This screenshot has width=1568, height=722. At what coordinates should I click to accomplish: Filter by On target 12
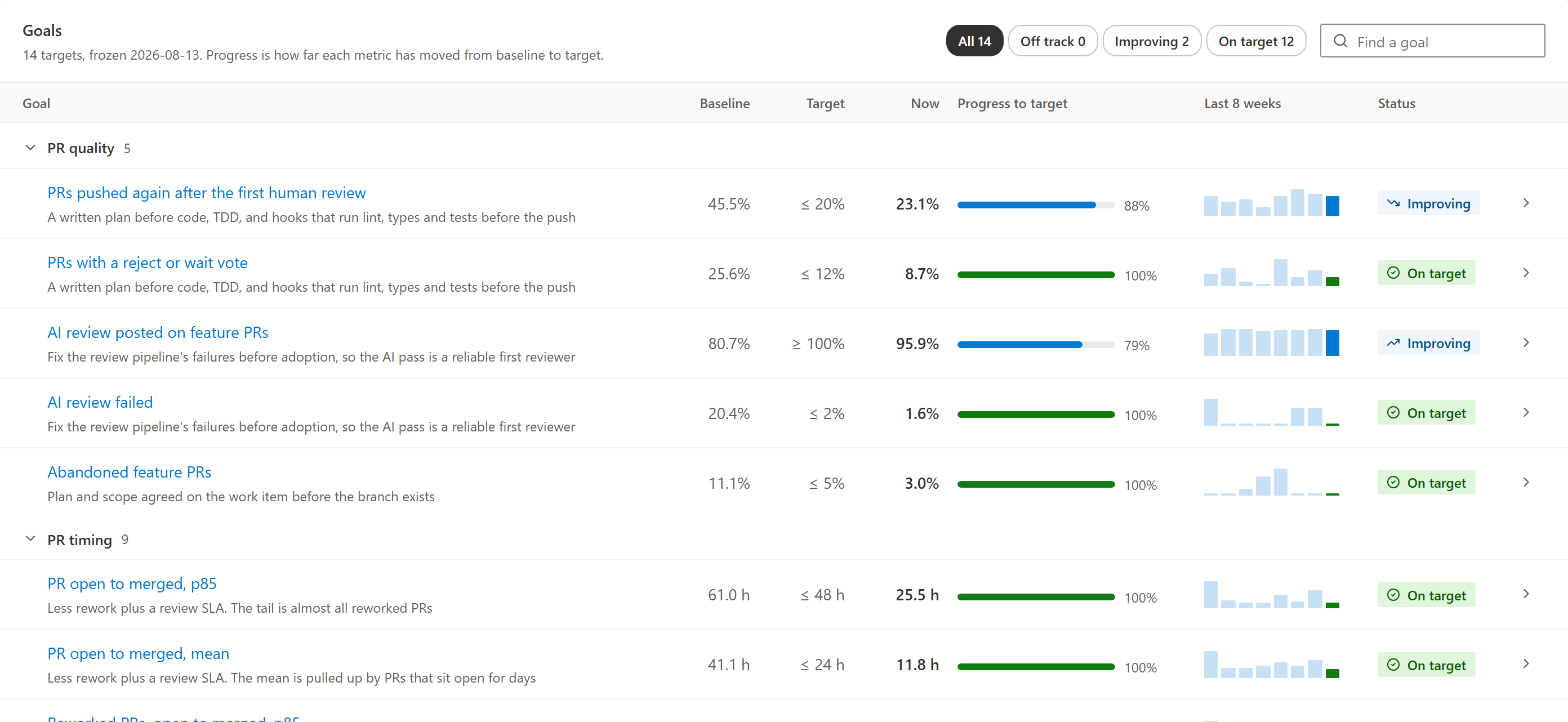point(1256,41)
